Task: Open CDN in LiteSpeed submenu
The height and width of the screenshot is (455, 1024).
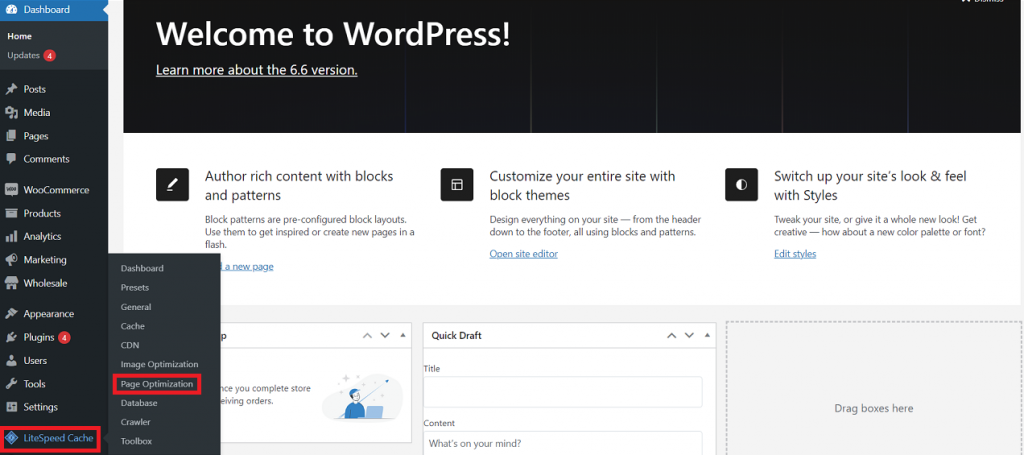Action: click(130, 345)
